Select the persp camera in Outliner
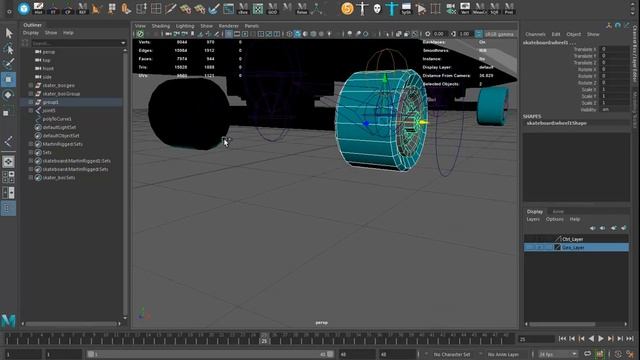Image resolution: width=640 pixels, height=360 pixels. (49, 52)
